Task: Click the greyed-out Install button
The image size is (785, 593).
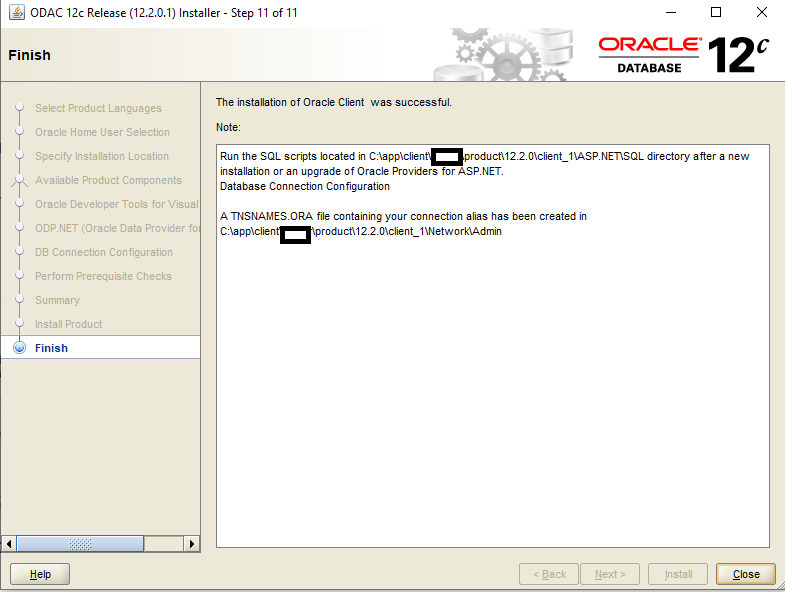Action: [678, 574]
